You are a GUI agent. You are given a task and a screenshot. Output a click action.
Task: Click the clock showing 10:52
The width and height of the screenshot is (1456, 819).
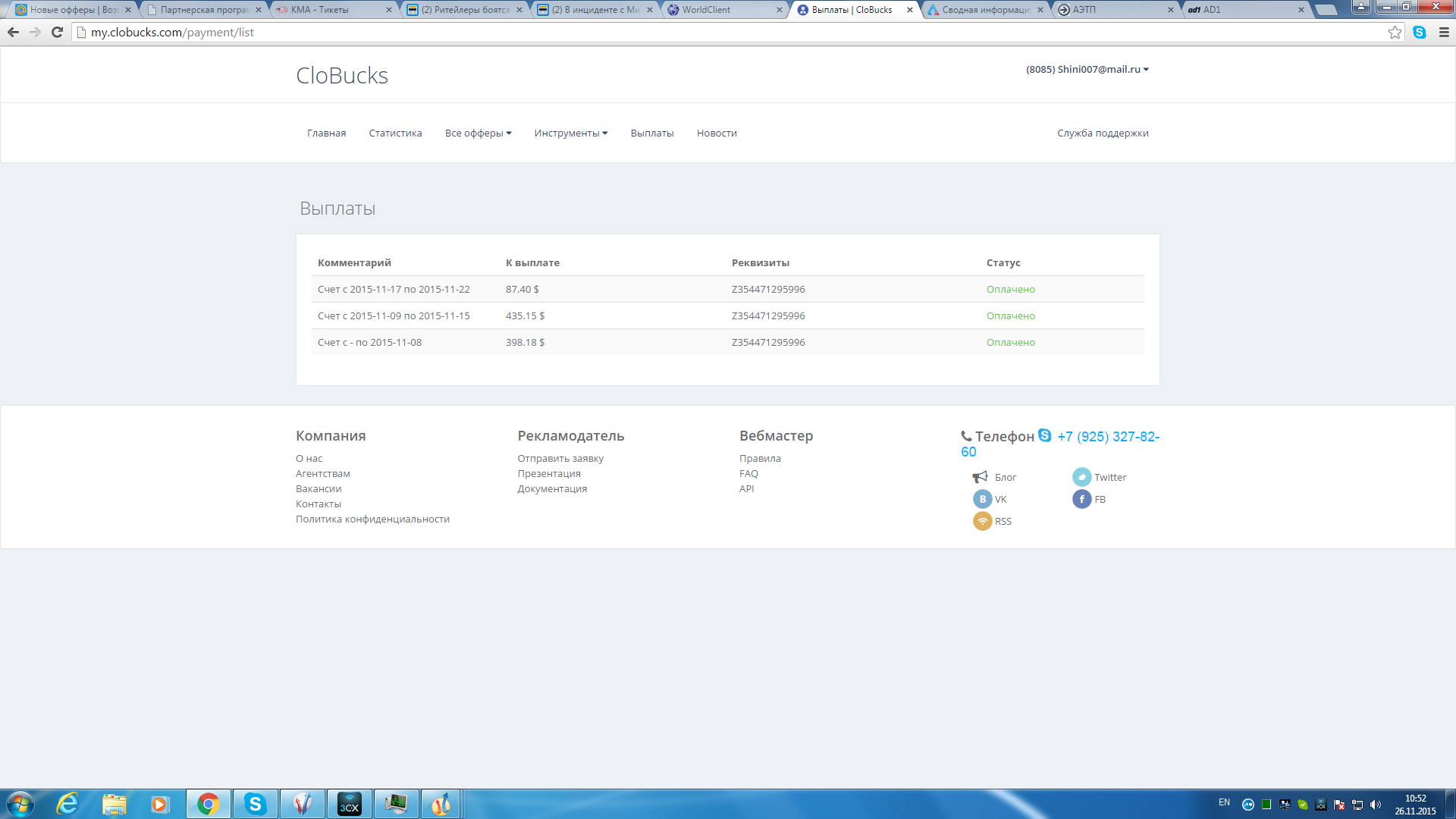tap(1415, 799)
